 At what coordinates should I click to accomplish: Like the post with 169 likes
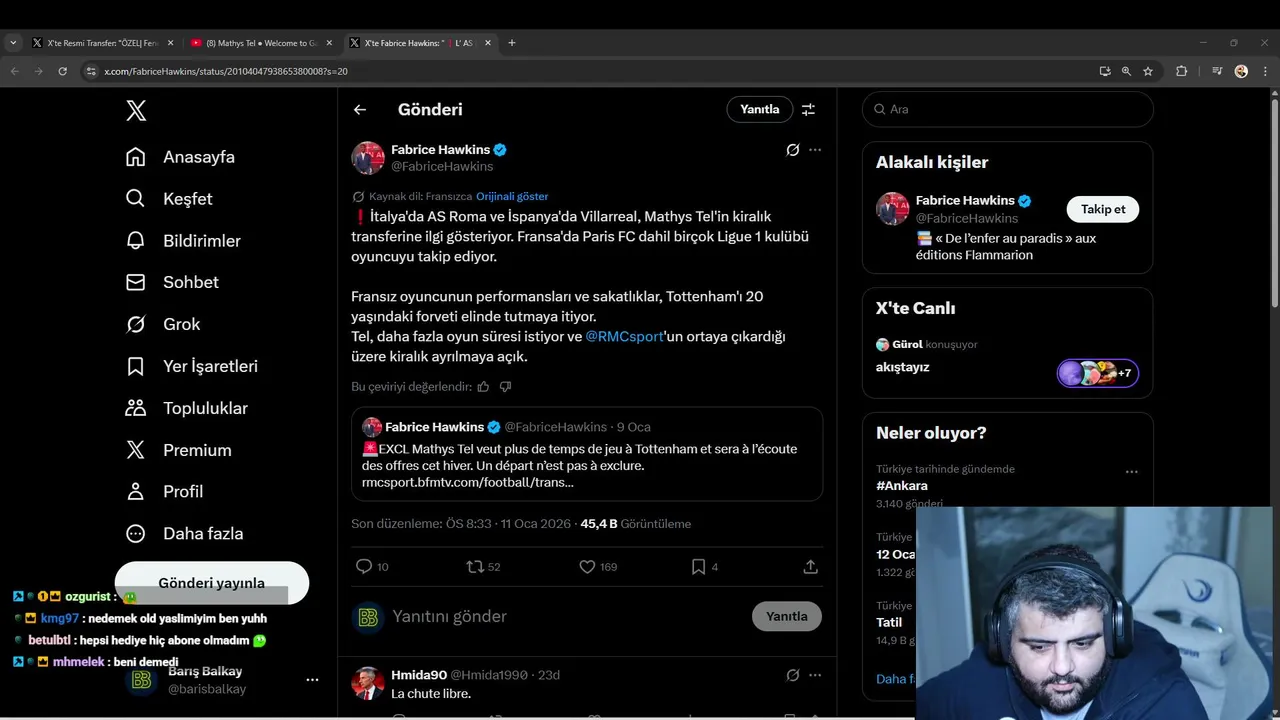[x=587, y=567]
